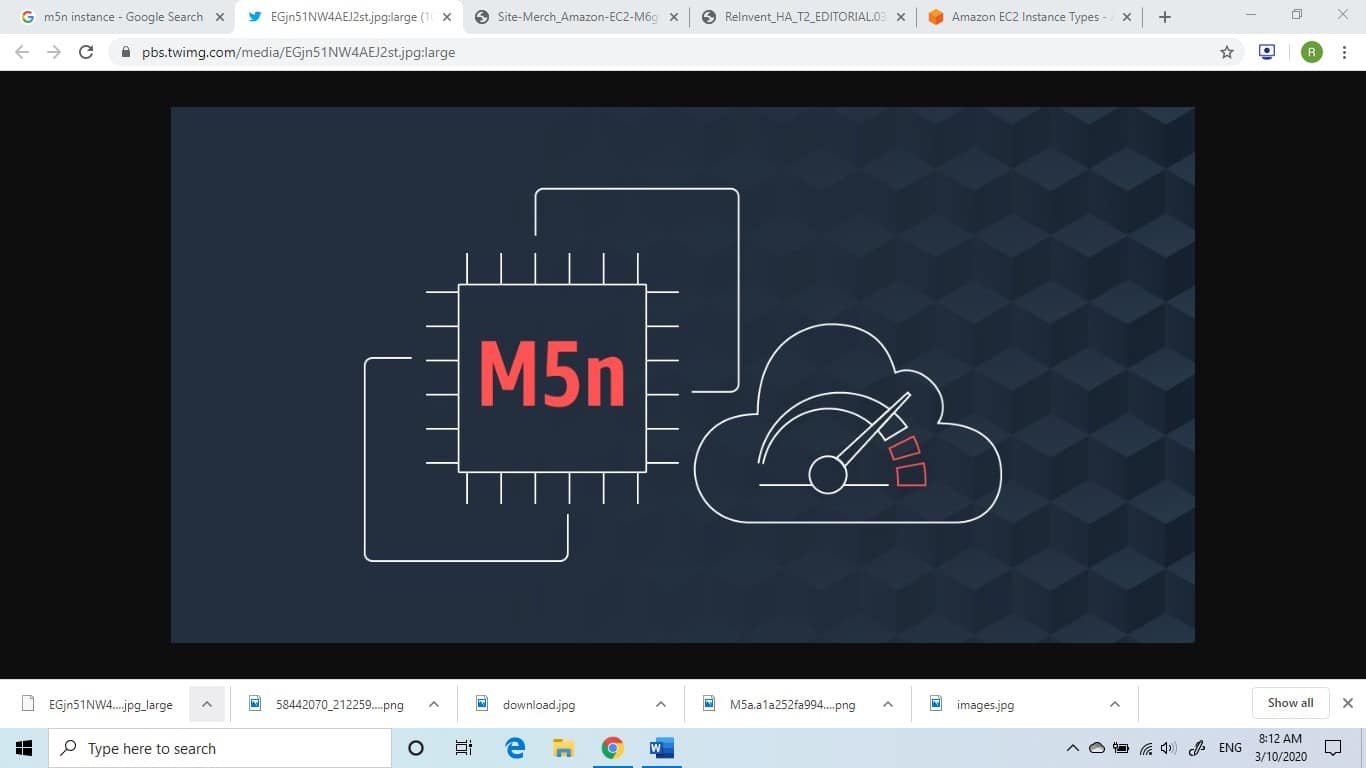
Task: Switch to the ReInvent_HA_T2_EDITORIAL tab
Action: (x=794, y=17)
